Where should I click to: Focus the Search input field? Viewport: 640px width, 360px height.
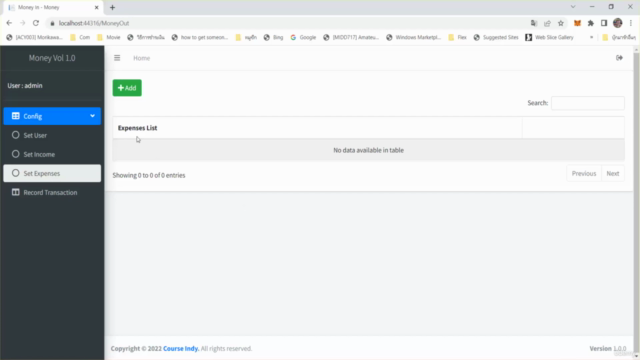click(587, 103)
